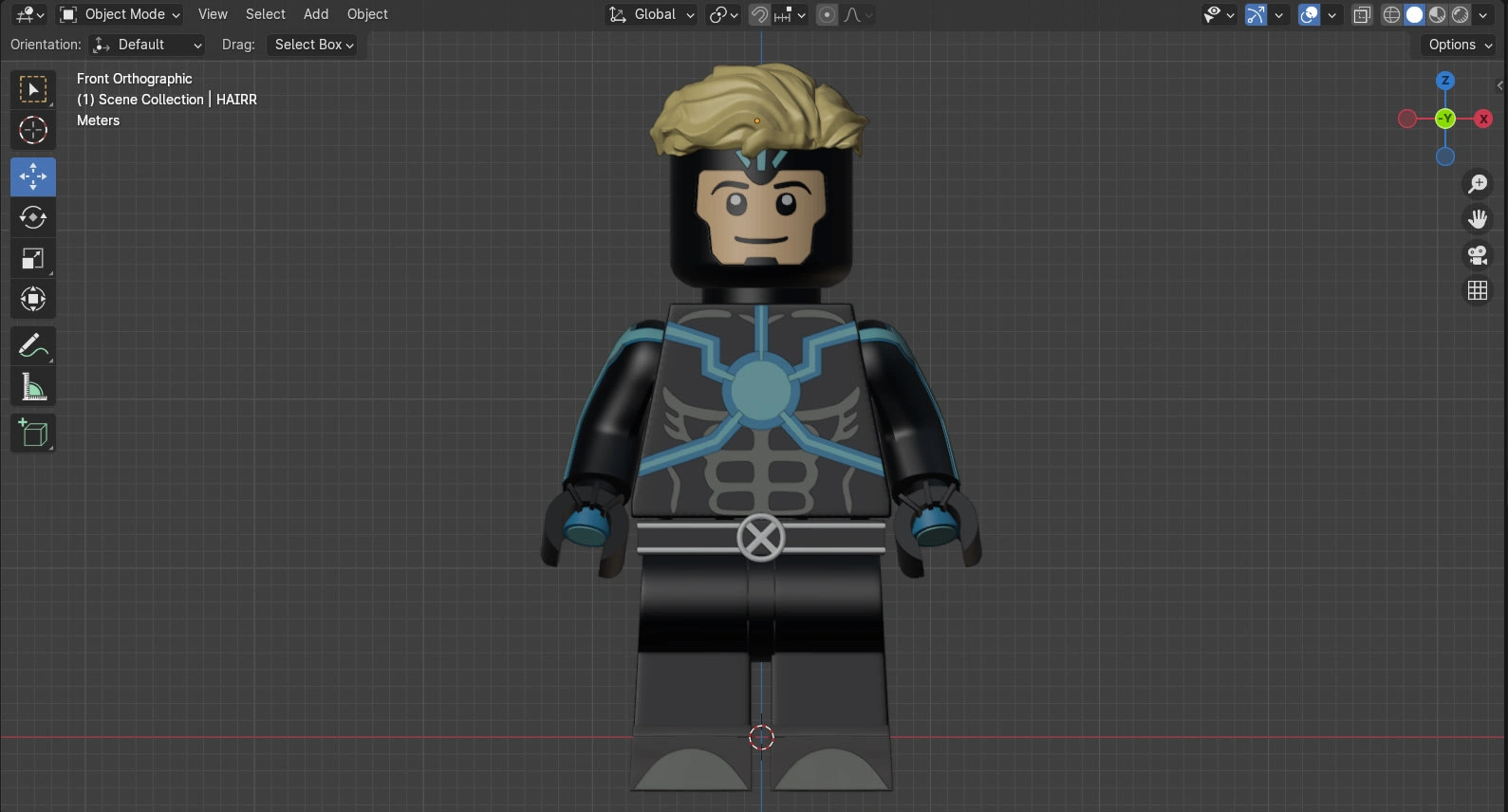Click the negative Z axis gizmo circle
This screenshot has width=1508, height=812.
(x=1445, y=157)
